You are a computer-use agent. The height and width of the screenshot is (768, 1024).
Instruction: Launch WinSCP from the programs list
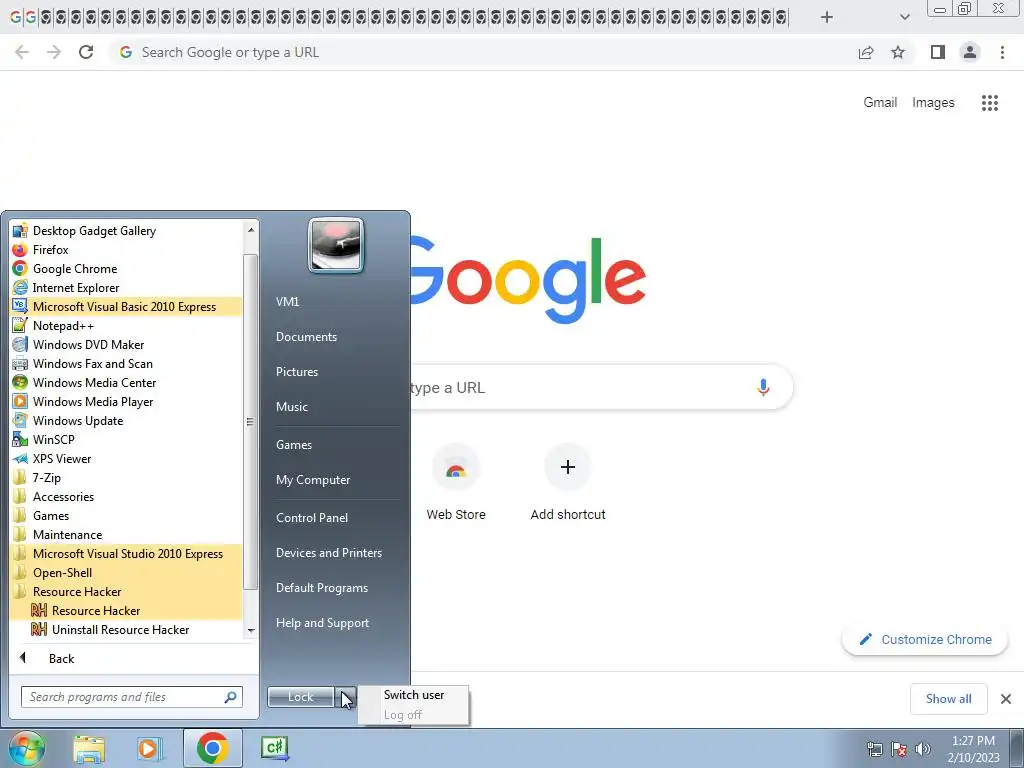coord(126,439)
